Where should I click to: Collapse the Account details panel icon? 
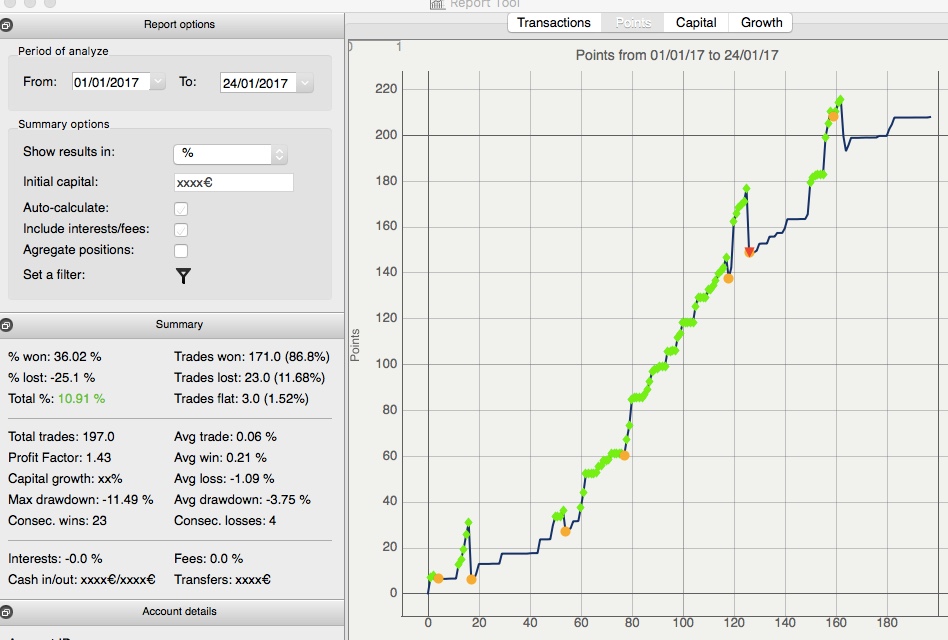point(5,612)
